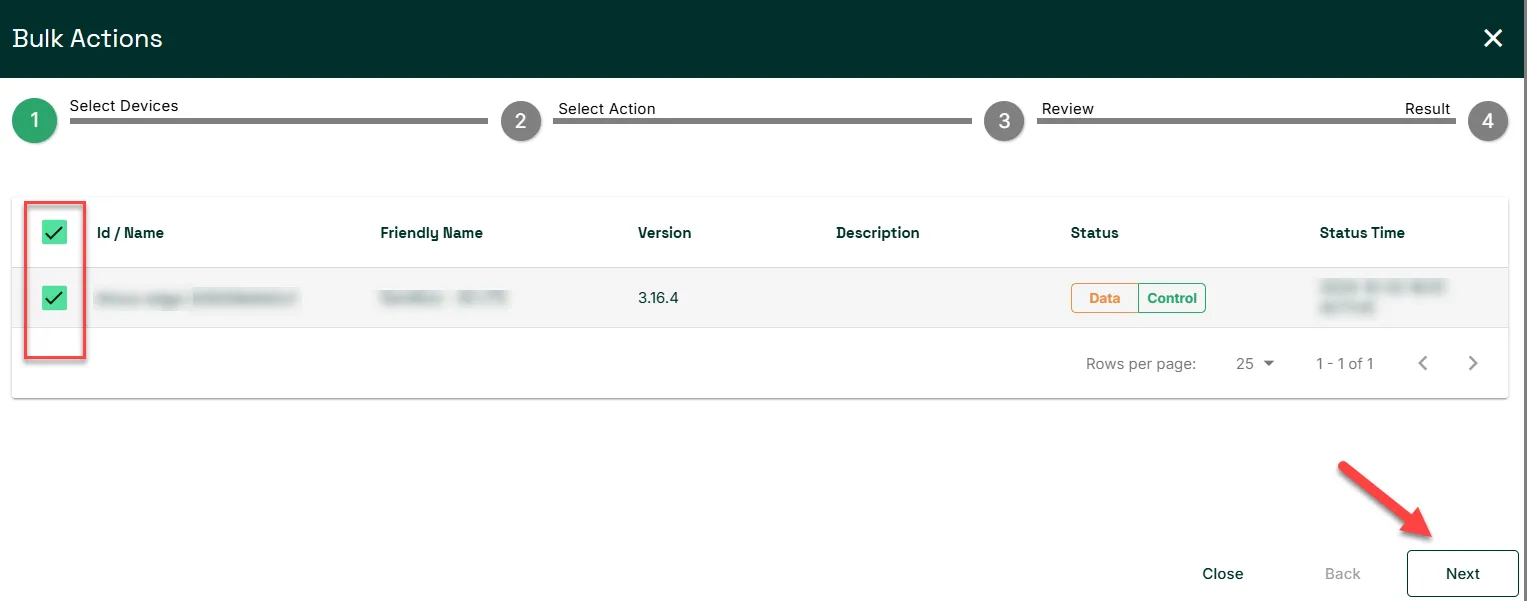The height and width of the screenshot is (601, 1527).
Task: Click the Back button
Action: [1343, 574]
